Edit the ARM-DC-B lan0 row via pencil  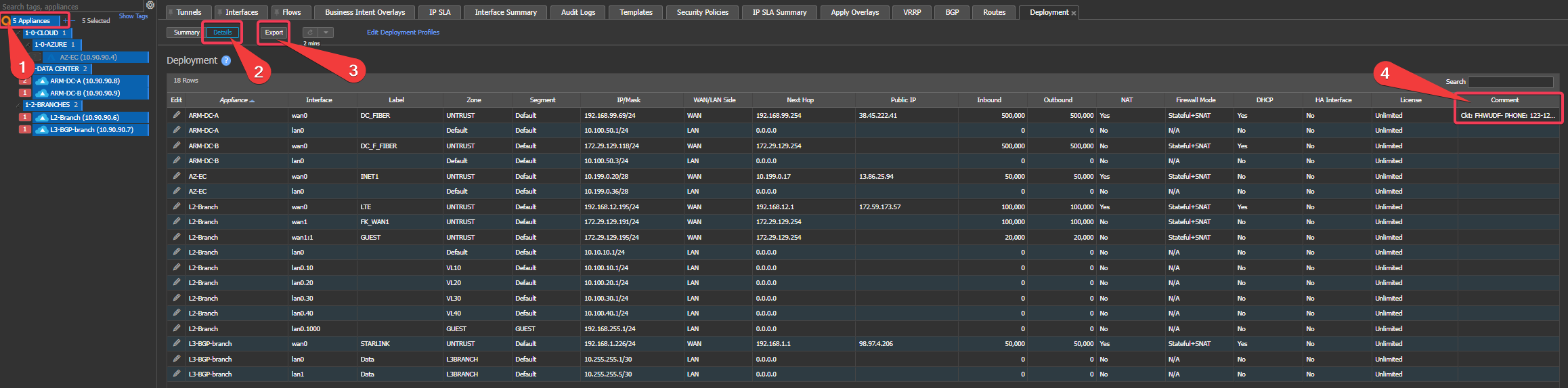[177, 160]
